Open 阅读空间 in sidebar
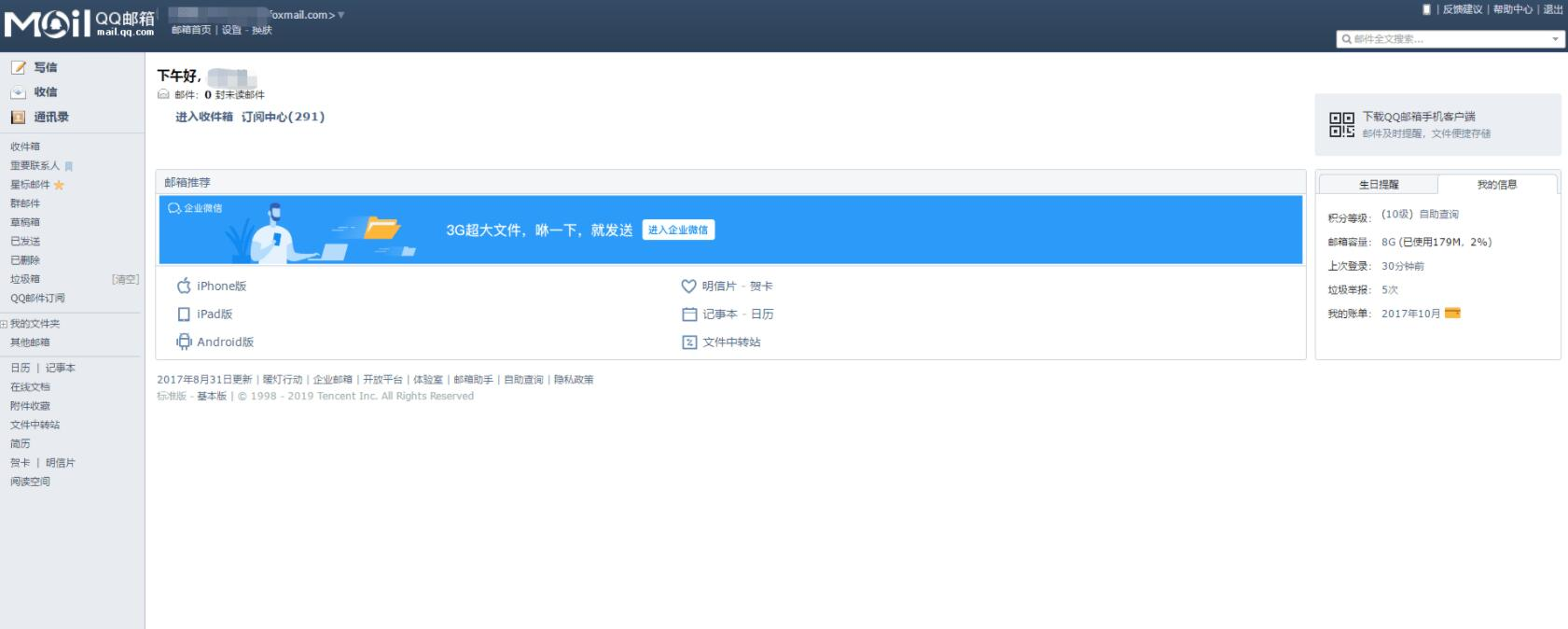This screenshot has width=1568, height=629. tap(30, 482)
